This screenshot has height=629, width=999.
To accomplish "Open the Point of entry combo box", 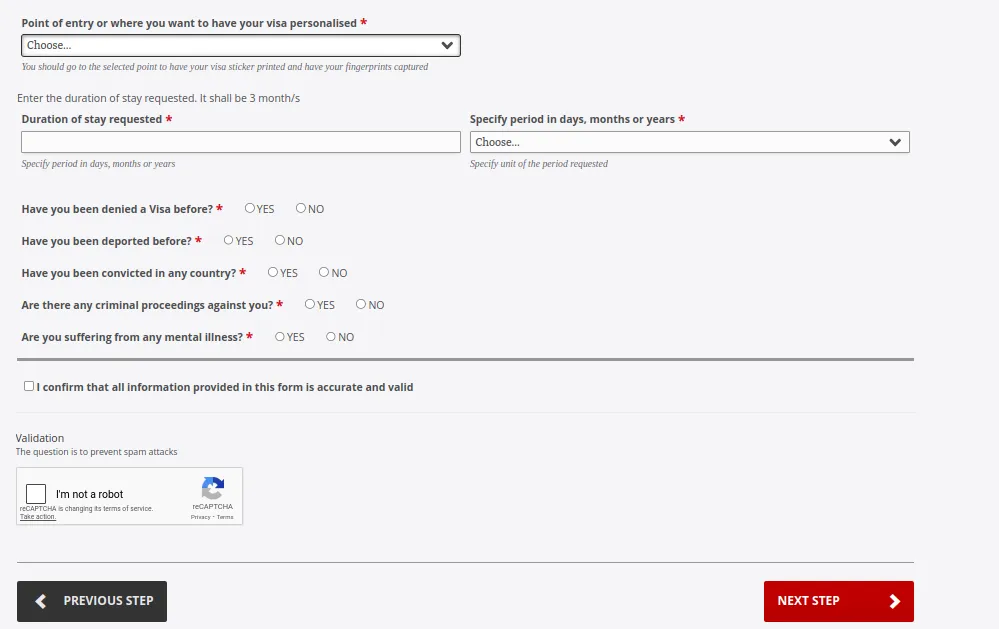I will coord(240,45).
